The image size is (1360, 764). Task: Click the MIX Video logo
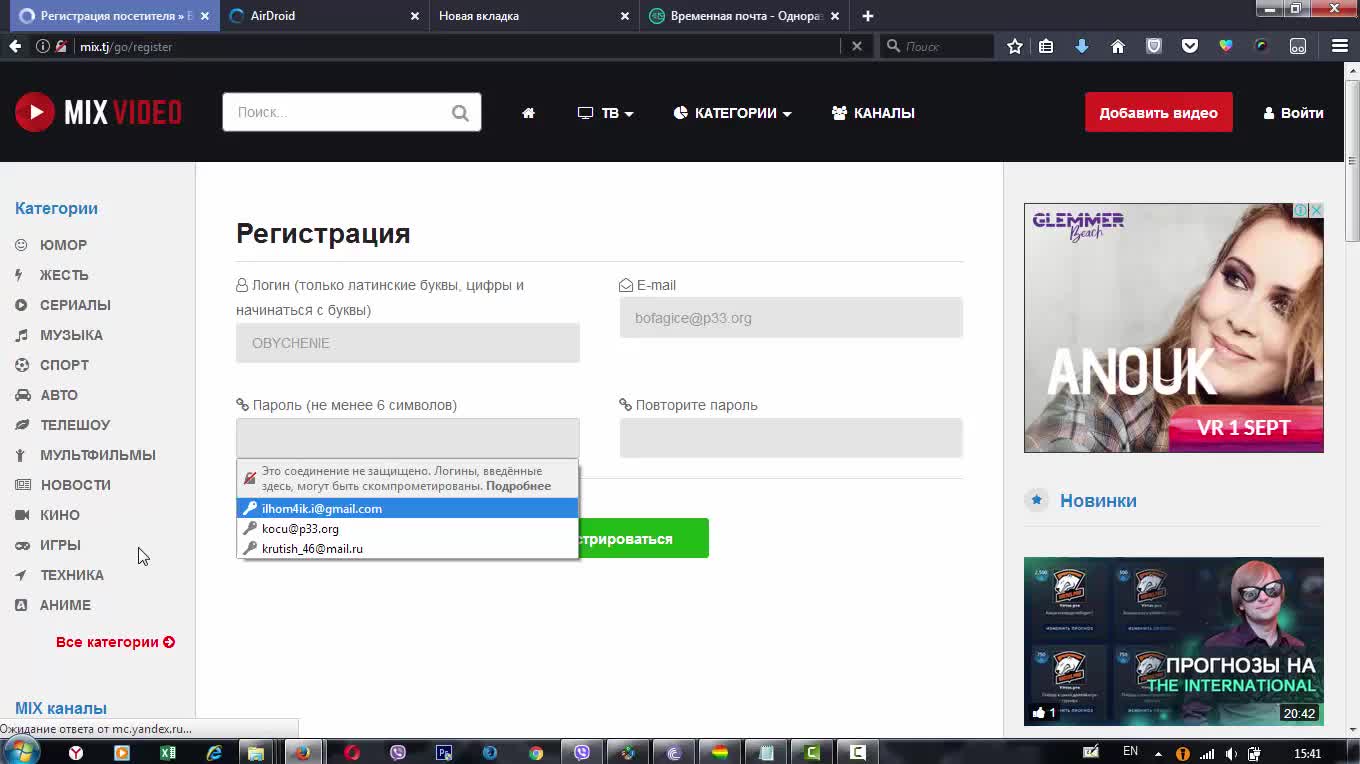98,113
